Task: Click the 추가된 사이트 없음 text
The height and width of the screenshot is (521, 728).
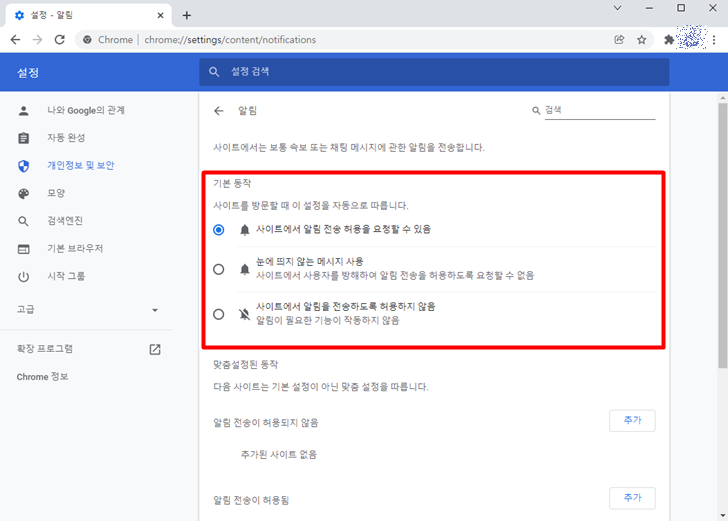Action: click(x=279, y=455)
